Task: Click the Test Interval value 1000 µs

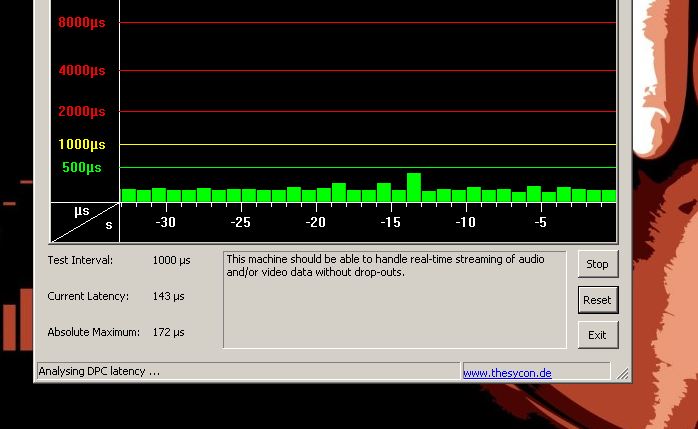Action: [171, 260]
